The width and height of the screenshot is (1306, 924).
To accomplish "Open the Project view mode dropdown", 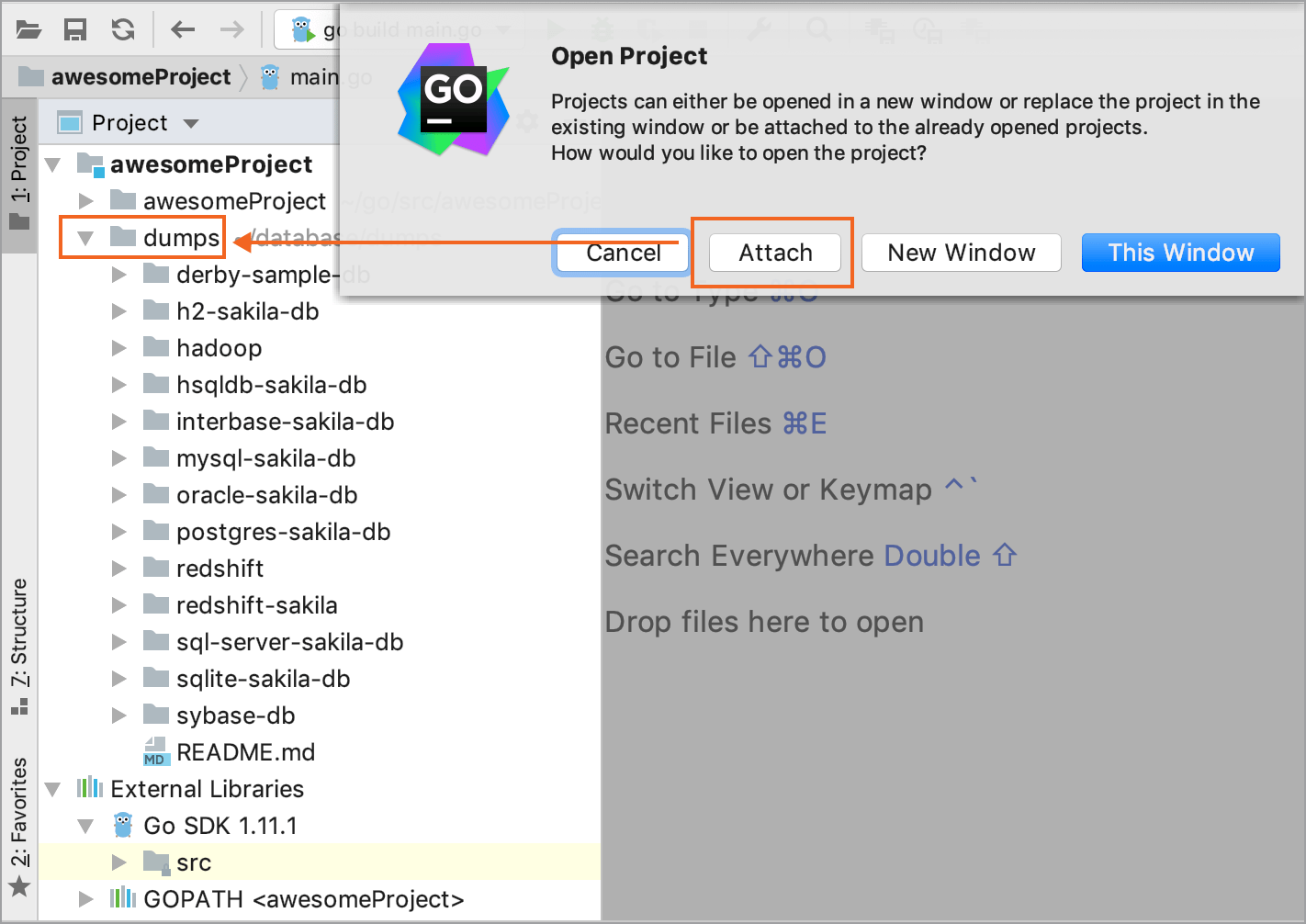I will [191, 122].
